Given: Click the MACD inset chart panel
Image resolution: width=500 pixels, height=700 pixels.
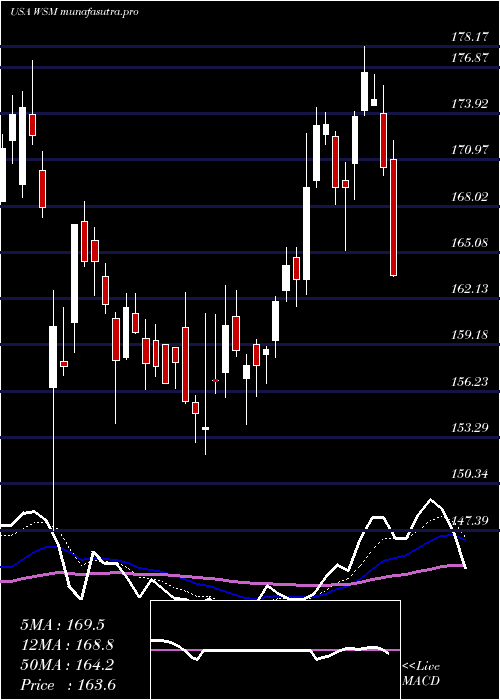Looking at the screenshot, I should 275,650.
